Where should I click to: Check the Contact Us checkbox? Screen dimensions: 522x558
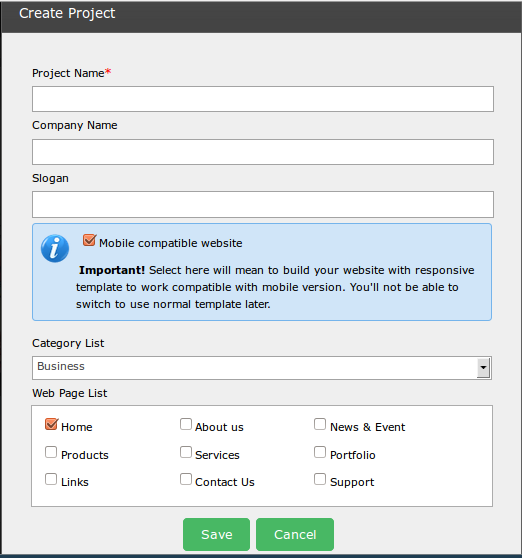point(186,479)
